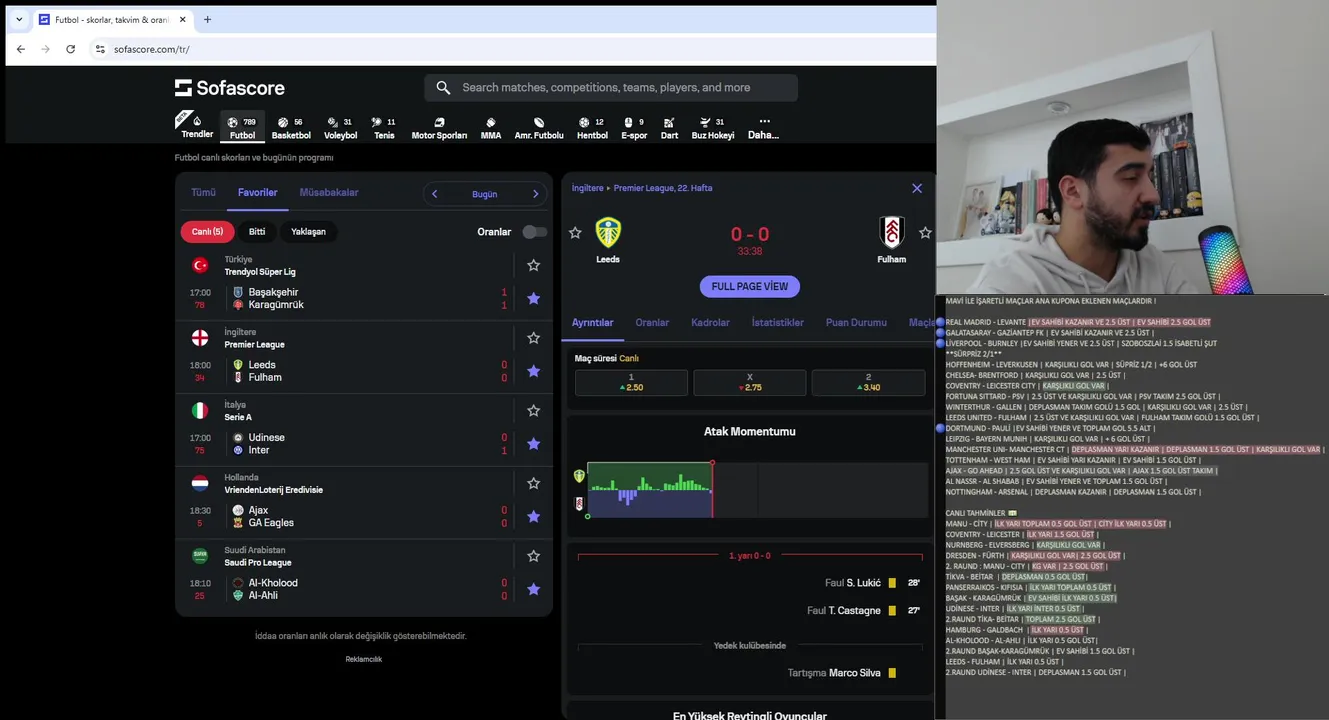
Task: Open the Kadrolar tab
Action: pyautogui.click(x=710, y=322)
